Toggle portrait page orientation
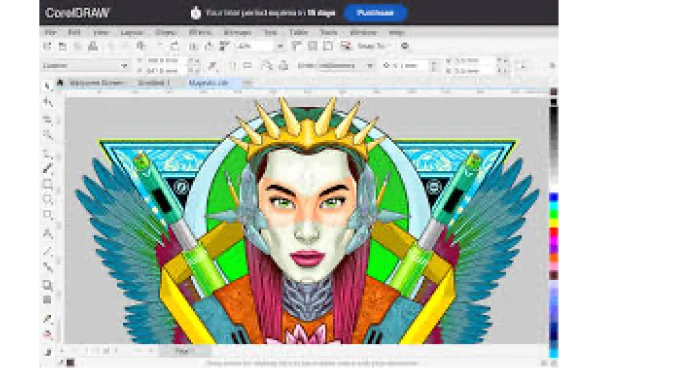 tap(233, 66)
